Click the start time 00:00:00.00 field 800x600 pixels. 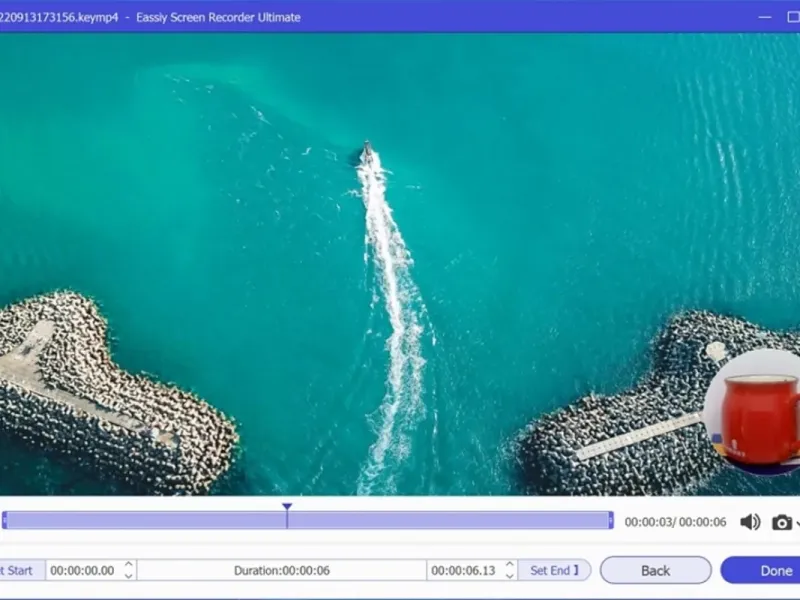82,571
